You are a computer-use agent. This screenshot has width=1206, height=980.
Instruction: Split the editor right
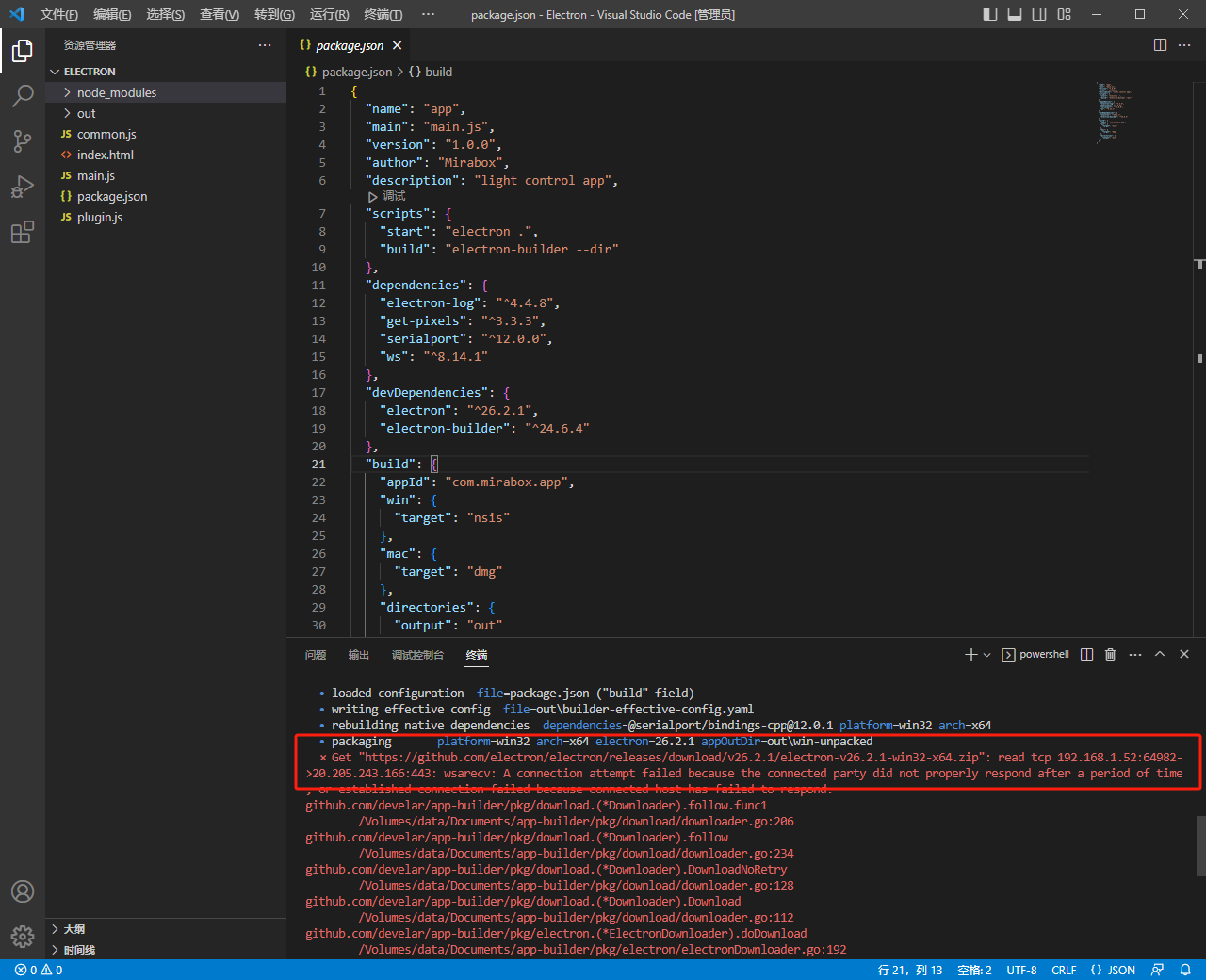pos(1160,45)
